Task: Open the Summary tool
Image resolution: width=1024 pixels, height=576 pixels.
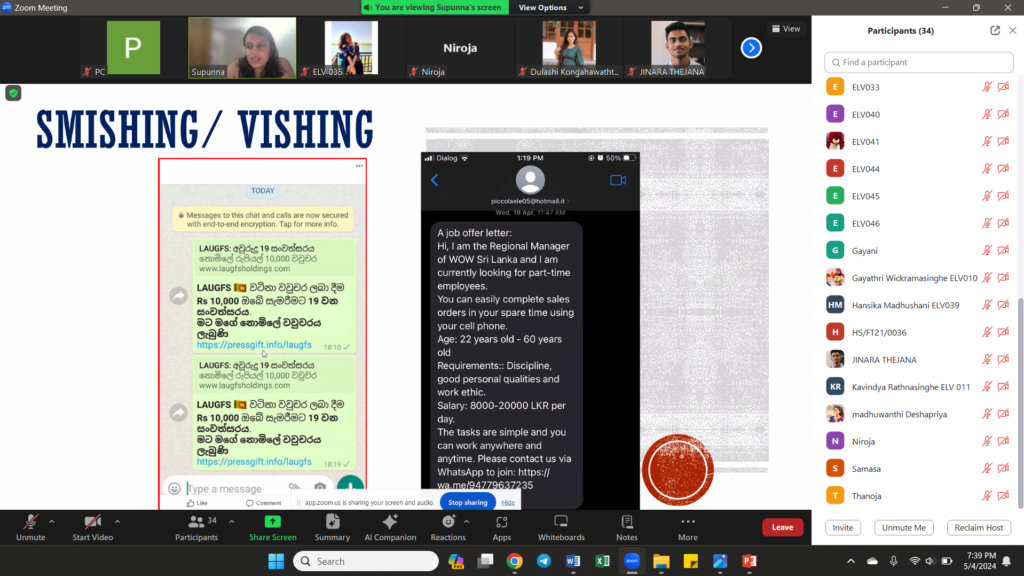Action: (332, 527)
